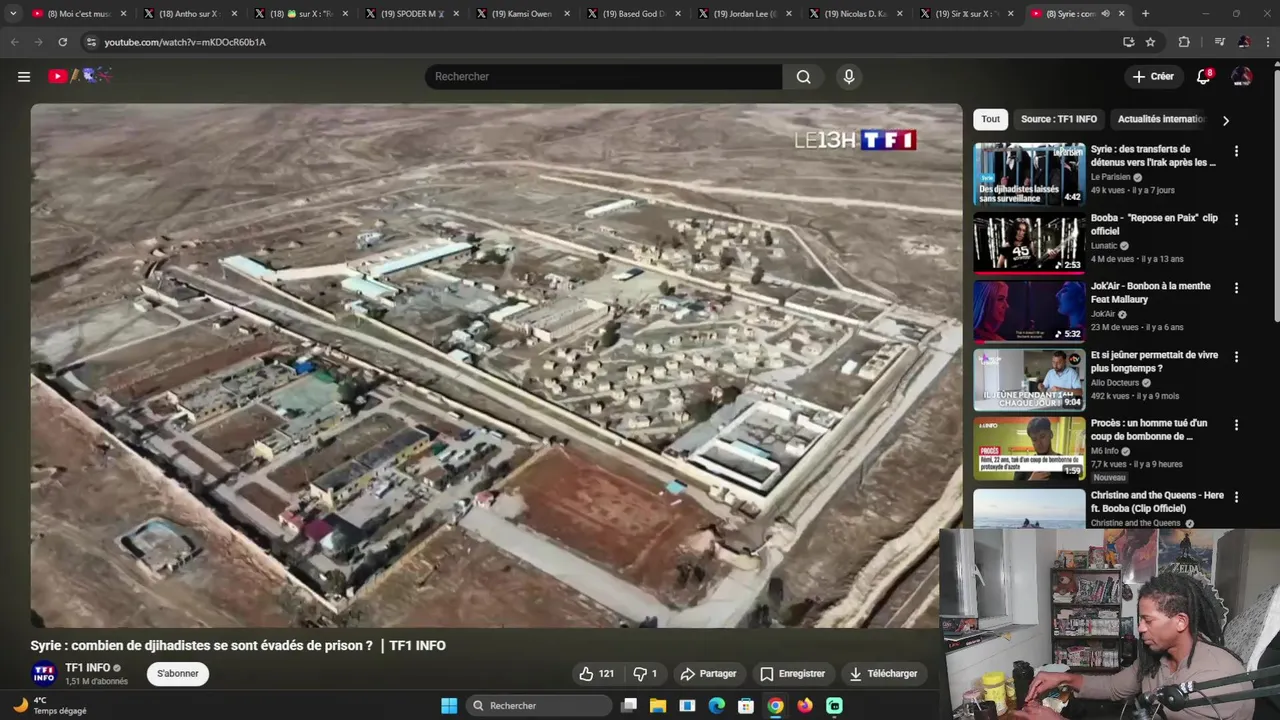1280x720 pixels.
Task: Open options for Procès bombonne video
Action: tap(1236, 425)
